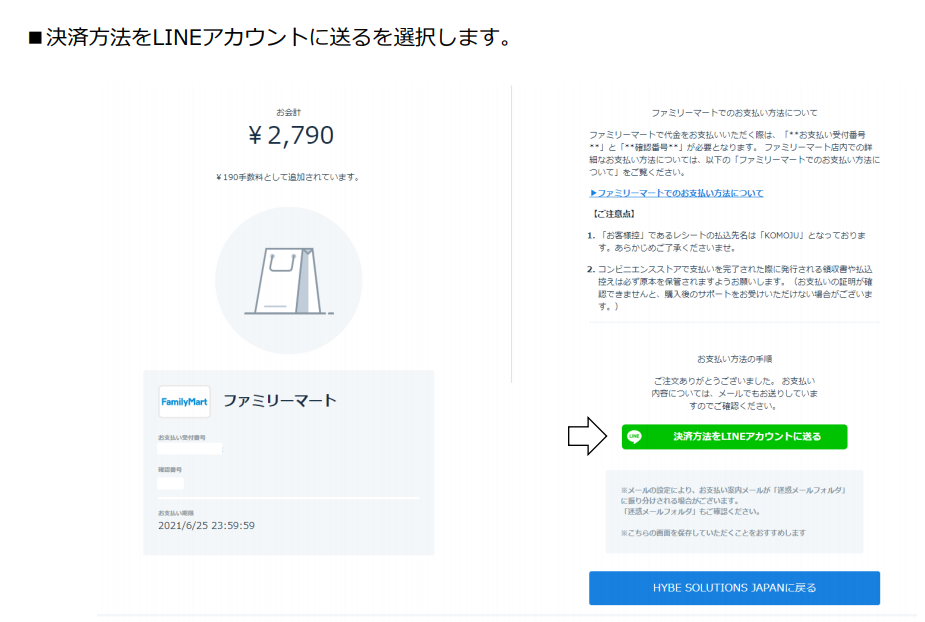Select the payment deadline 2021/6/25 23:59:59

tap(206, 525)
